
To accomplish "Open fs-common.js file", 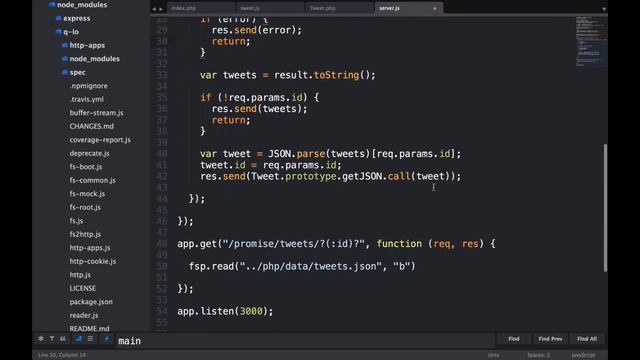I will point(92,180).
